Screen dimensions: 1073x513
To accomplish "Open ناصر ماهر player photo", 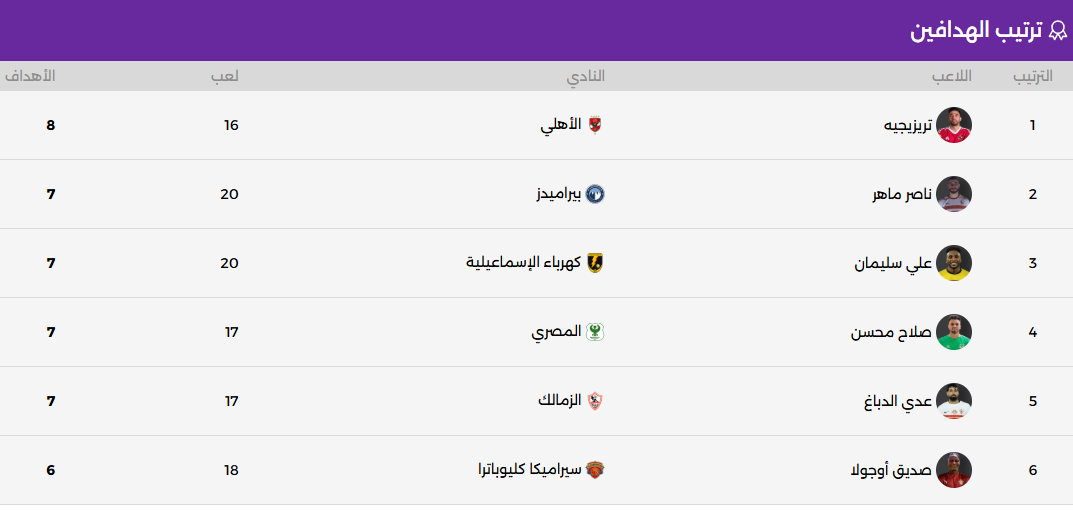I will (954, 194).
